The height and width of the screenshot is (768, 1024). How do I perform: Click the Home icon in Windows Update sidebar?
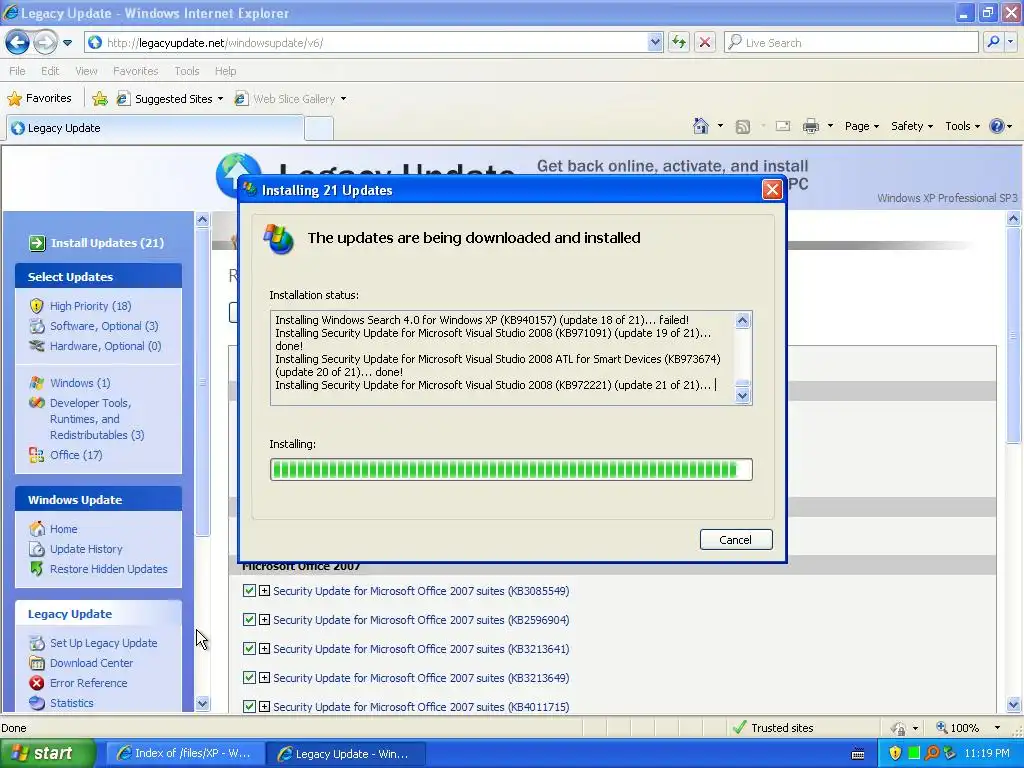point(37,528)
